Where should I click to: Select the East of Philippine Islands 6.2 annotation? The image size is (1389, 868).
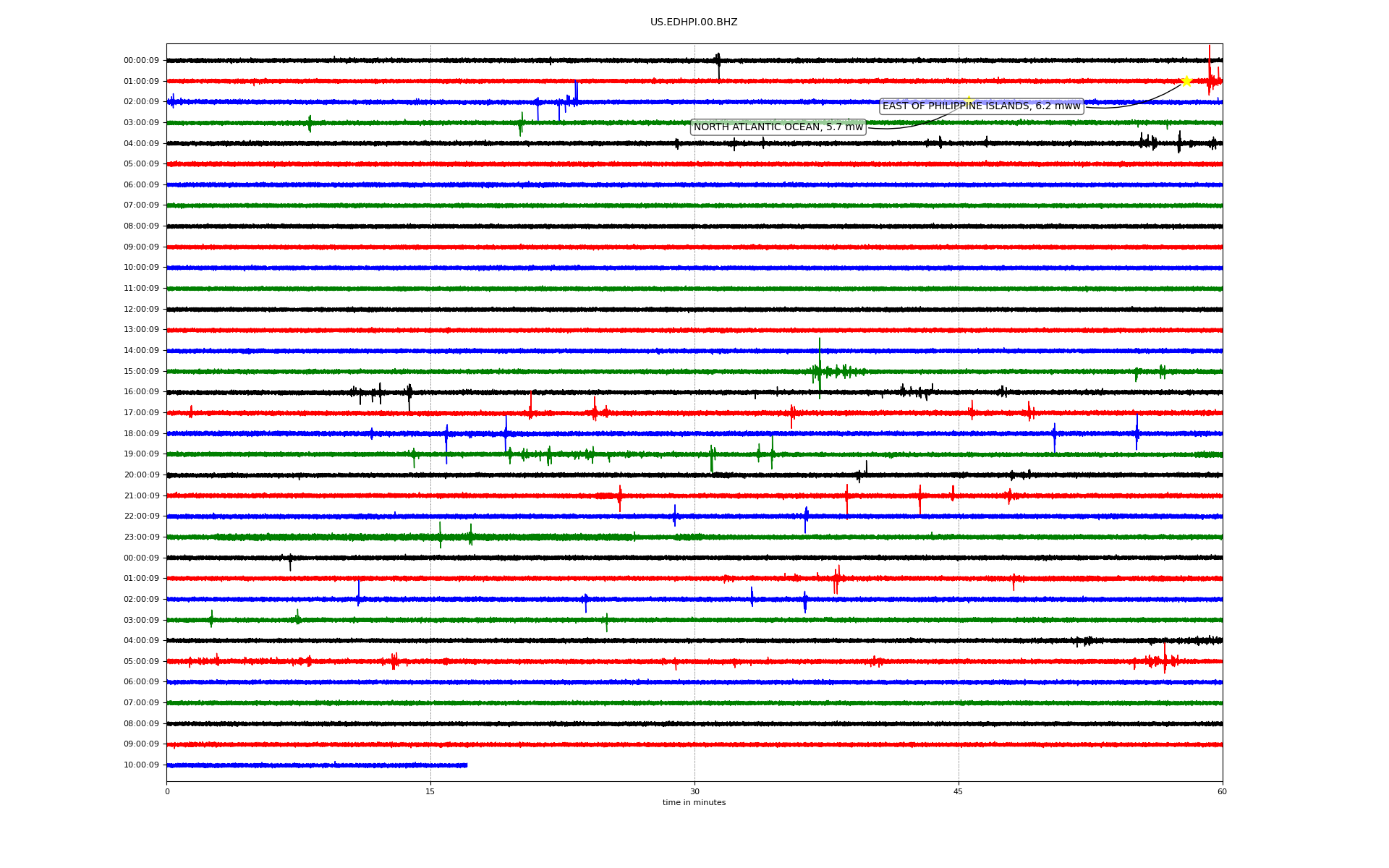pyautogui.click(x=982, y=106)
